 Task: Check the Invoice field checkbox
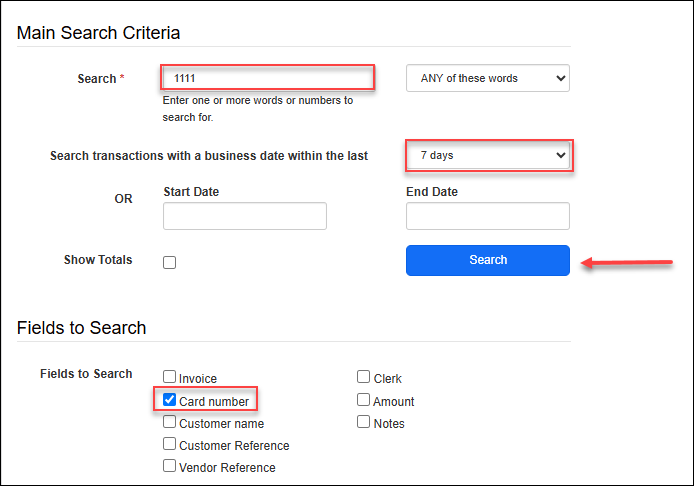[170, 379]
